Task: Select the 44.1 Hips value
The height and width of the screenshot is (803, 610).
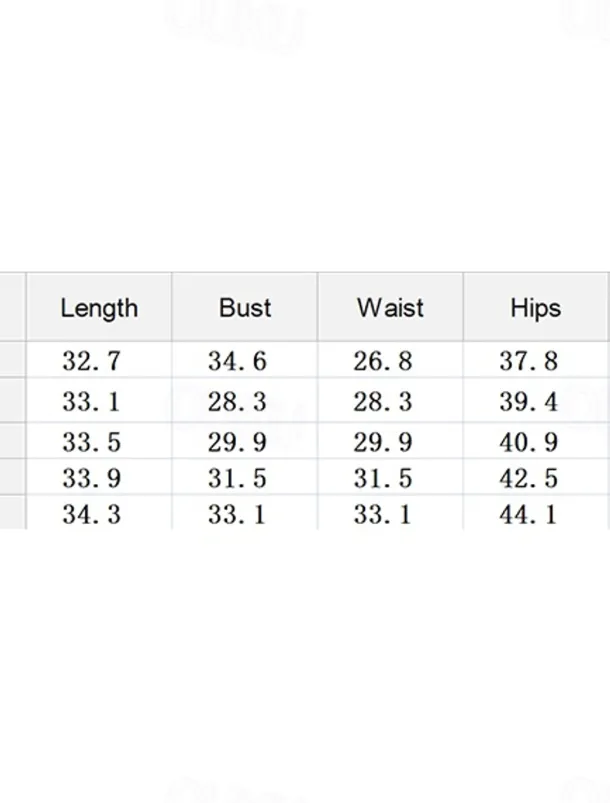Action: click(x=528, y=514)
